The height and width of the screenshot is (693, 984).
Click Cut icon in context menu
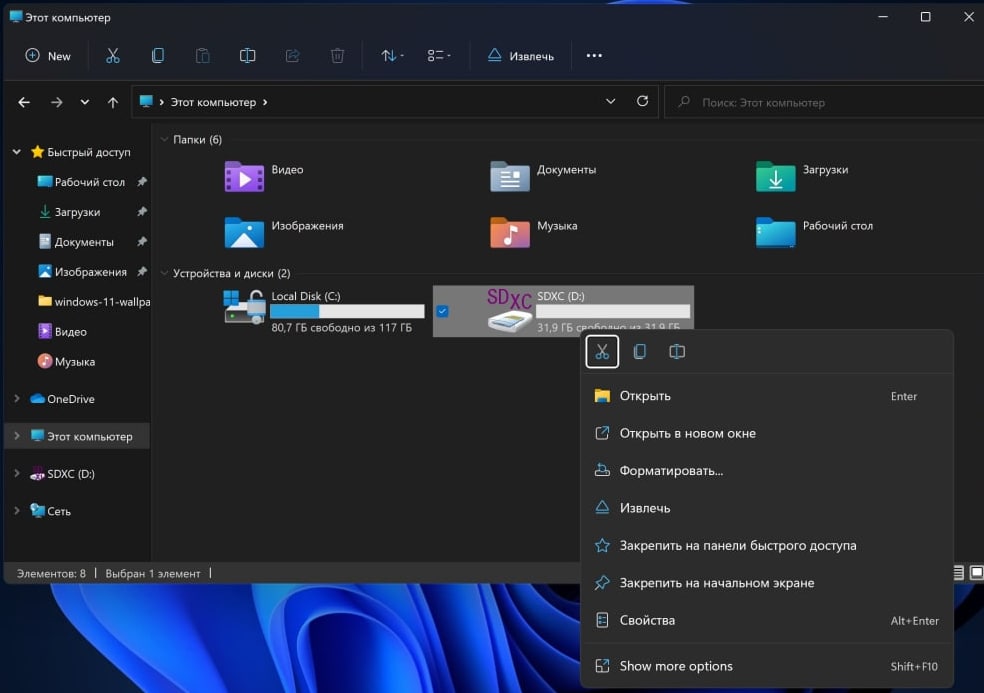pyautogui.click(x=602, y=352)
